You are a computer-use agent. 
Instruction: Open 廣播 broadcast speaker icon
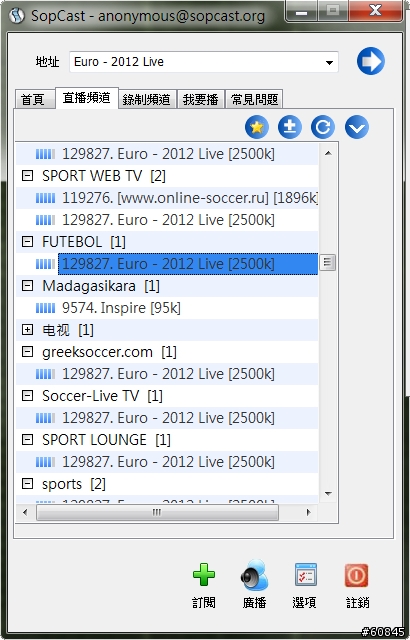click(x=254, y=575)
